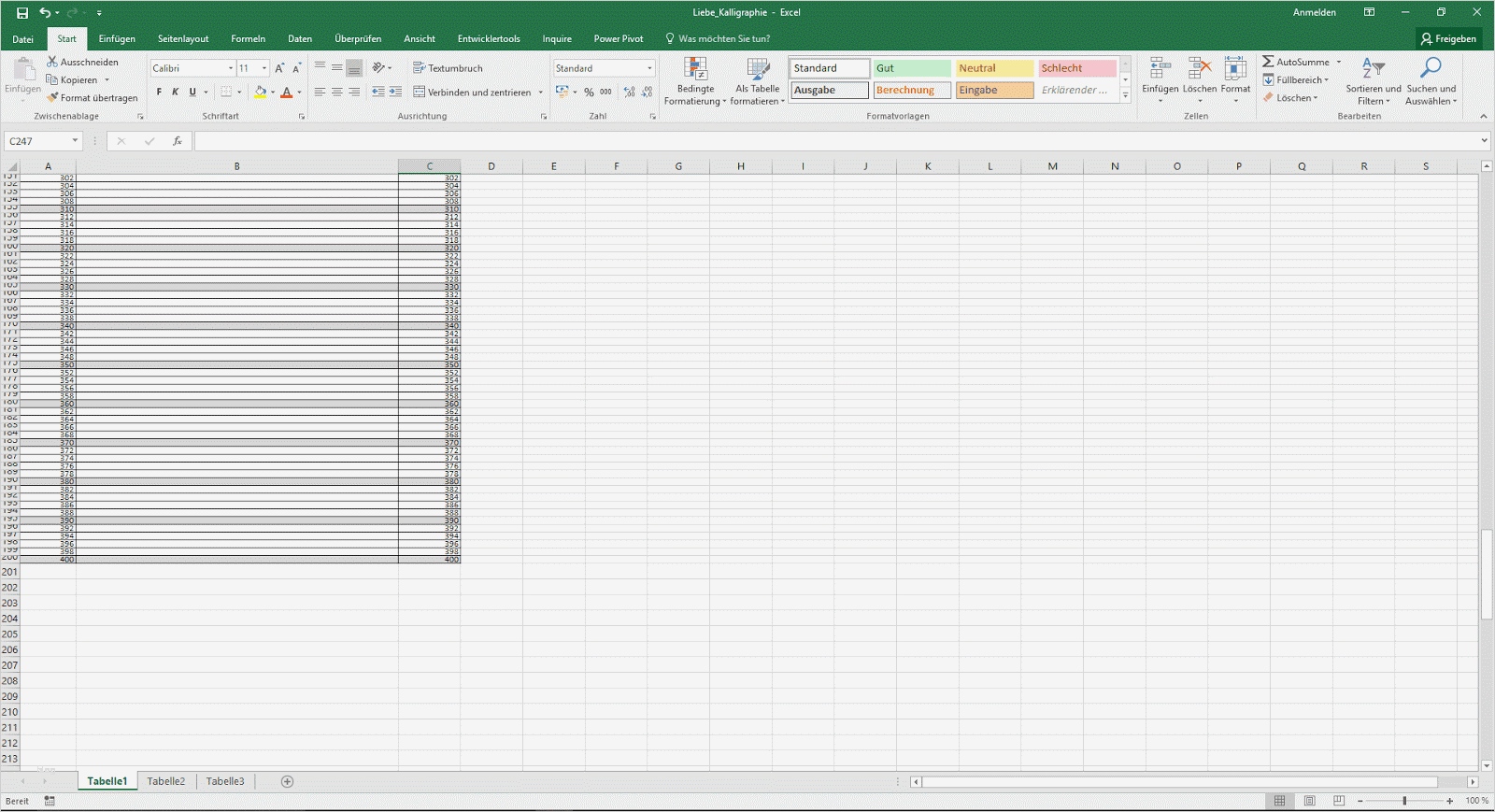1495x812 pixels.
Task: Switch to Page Break Preview in status bar
Action: (x=1339, y=801)
